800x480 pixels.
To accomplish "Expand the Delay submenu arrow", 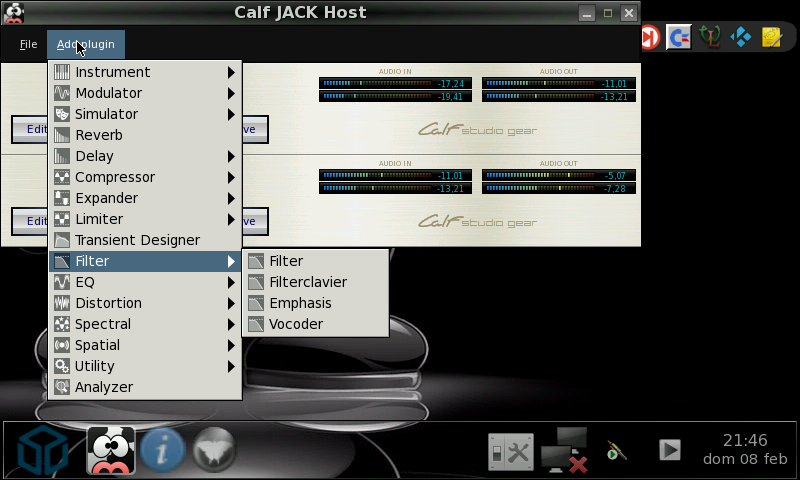I will coord(231,156).
